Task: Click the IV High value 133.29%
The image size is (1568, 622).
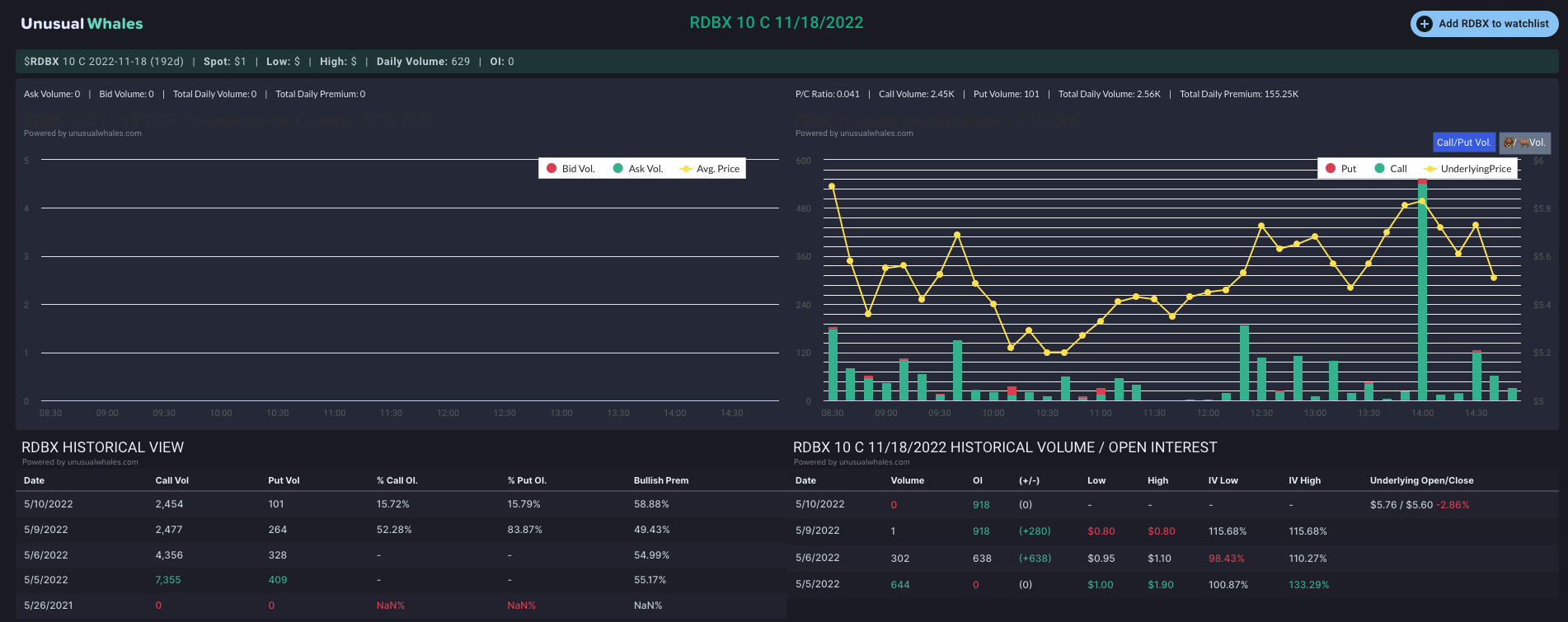Action: point(1309,585)
